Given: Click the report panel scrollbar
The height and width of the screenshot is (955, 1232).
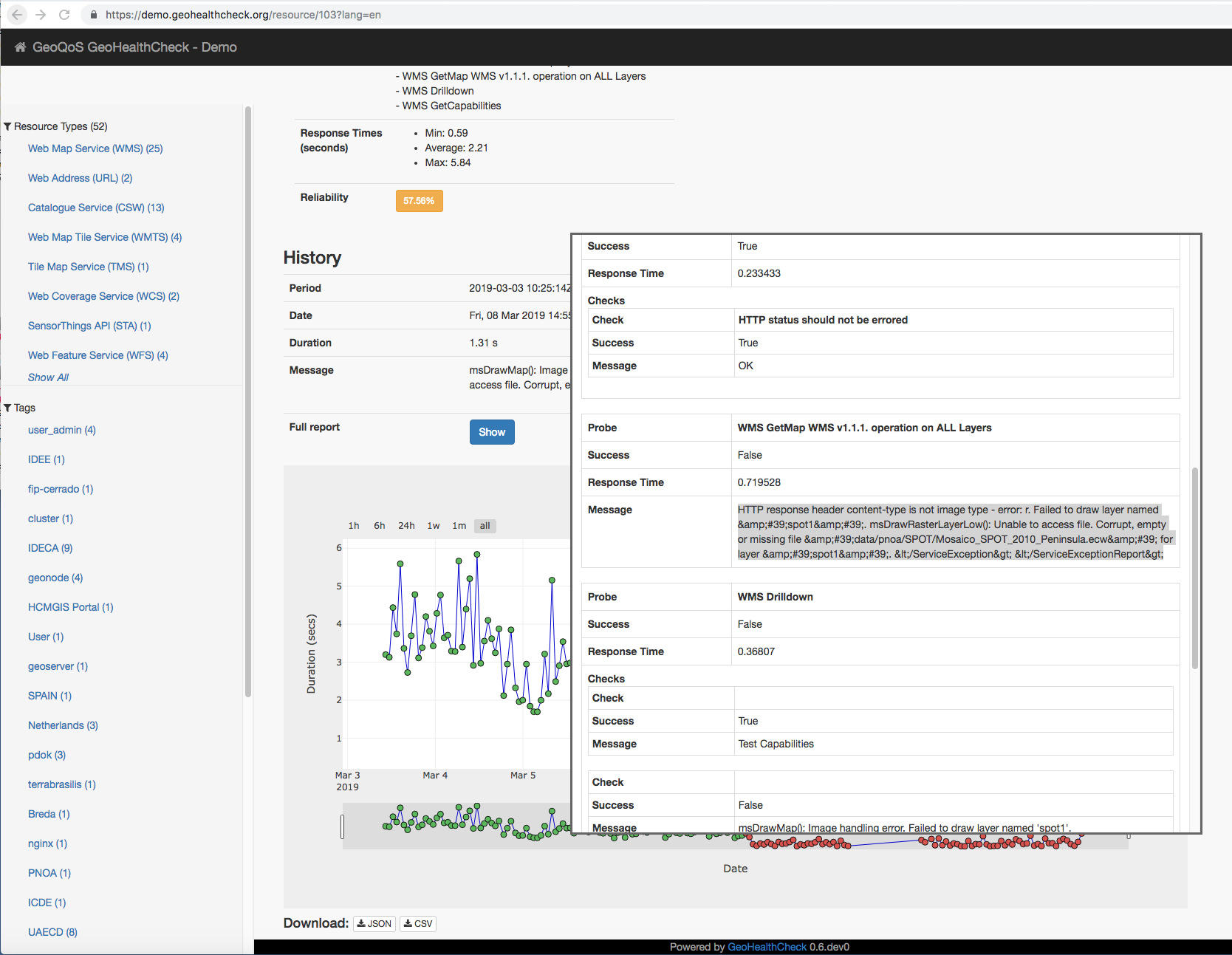Looking at the screenshot, I should 1194,567.
